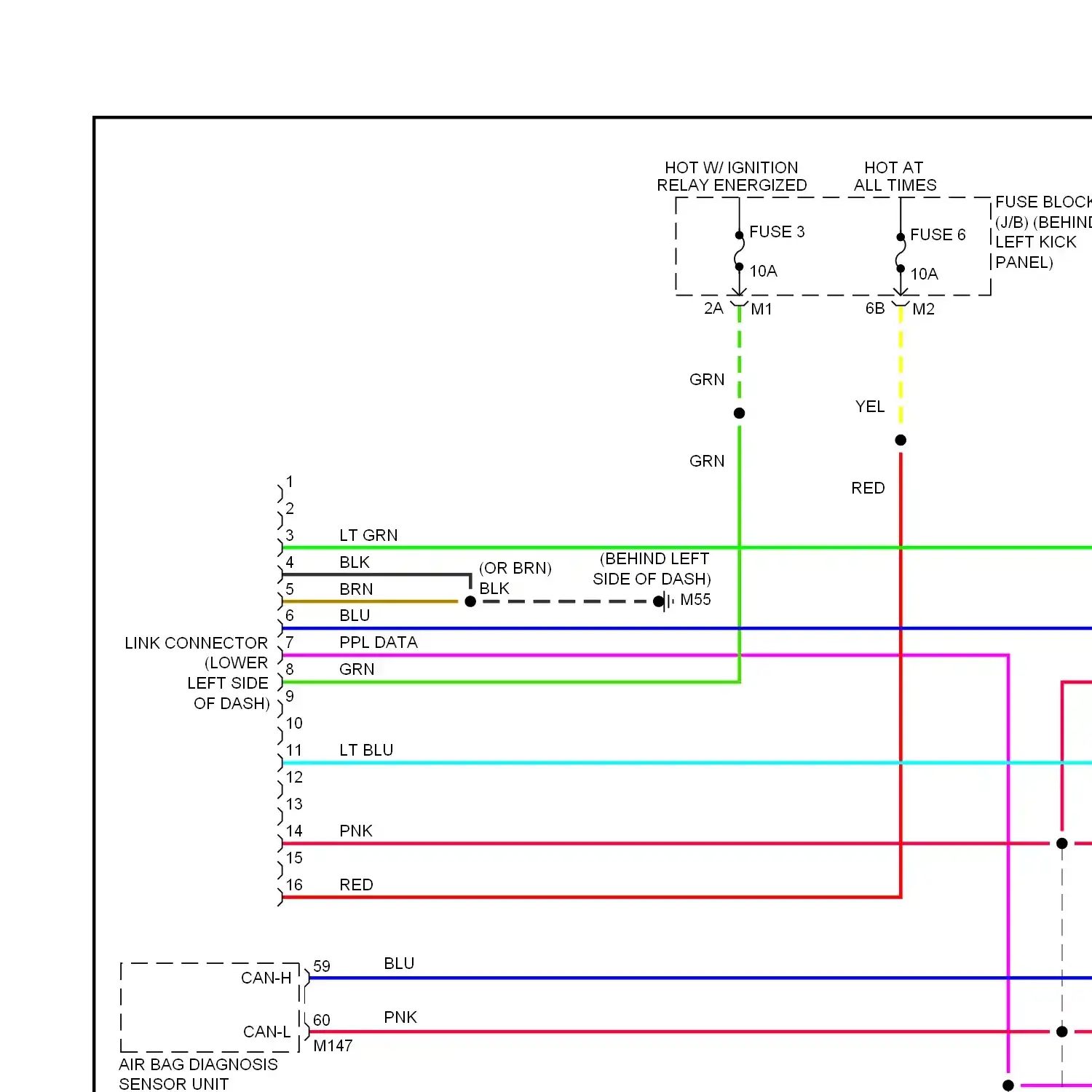Click the "(OR BRN)" note

tap(515, 568)
